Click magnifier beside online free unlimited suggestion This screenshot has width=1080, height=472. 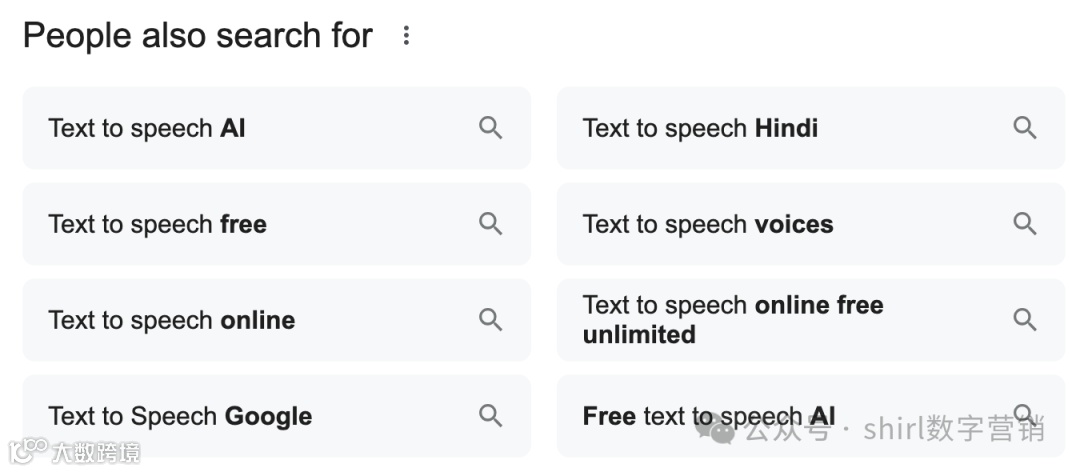(x=1024, y=320)
